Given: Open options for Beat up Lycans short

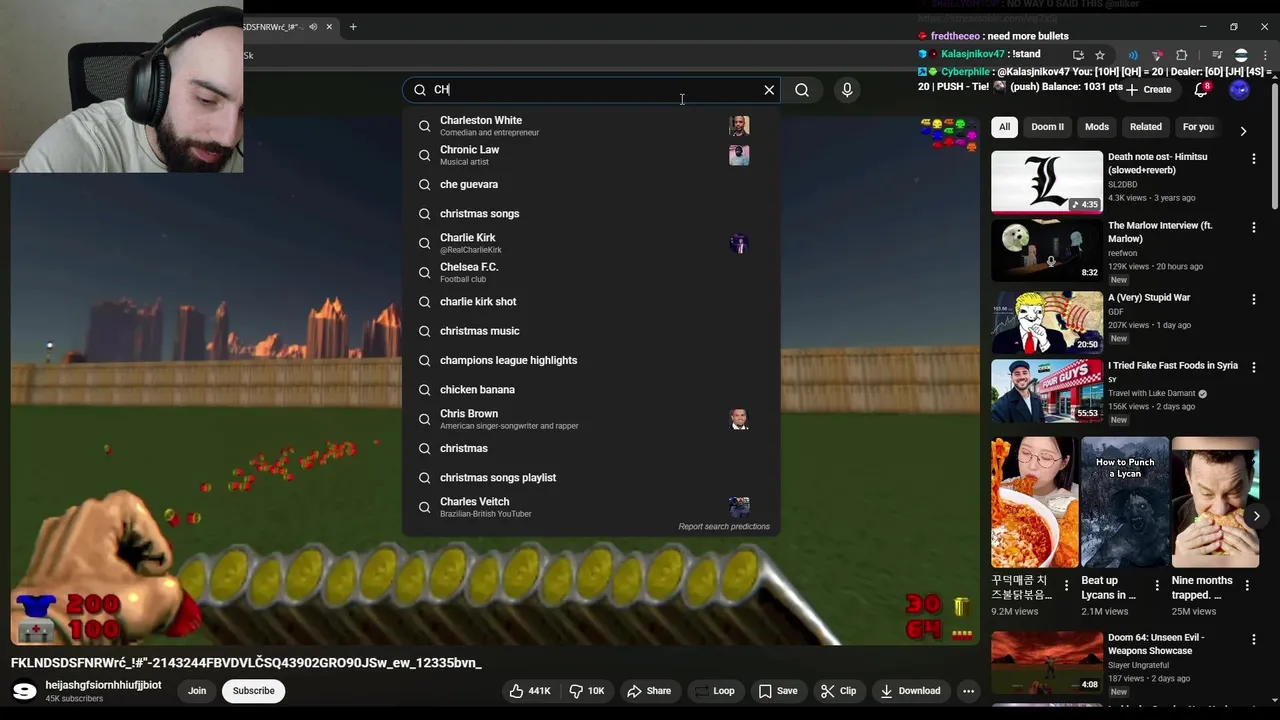Looking at the screenshot, I should [x=1157, y=585].
